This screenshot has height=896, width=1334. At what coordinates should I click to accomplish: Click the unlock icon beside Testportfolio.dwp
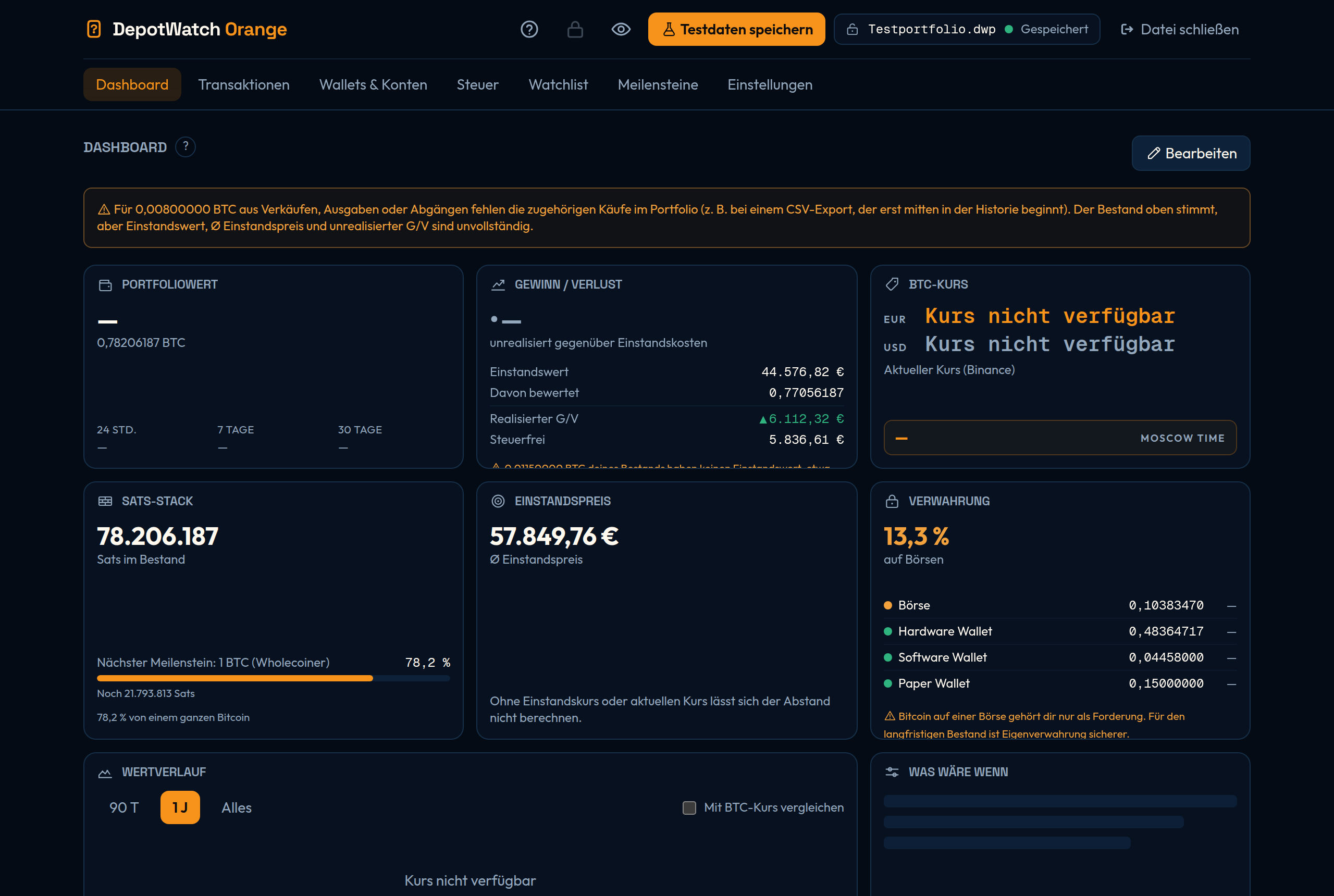852,29
